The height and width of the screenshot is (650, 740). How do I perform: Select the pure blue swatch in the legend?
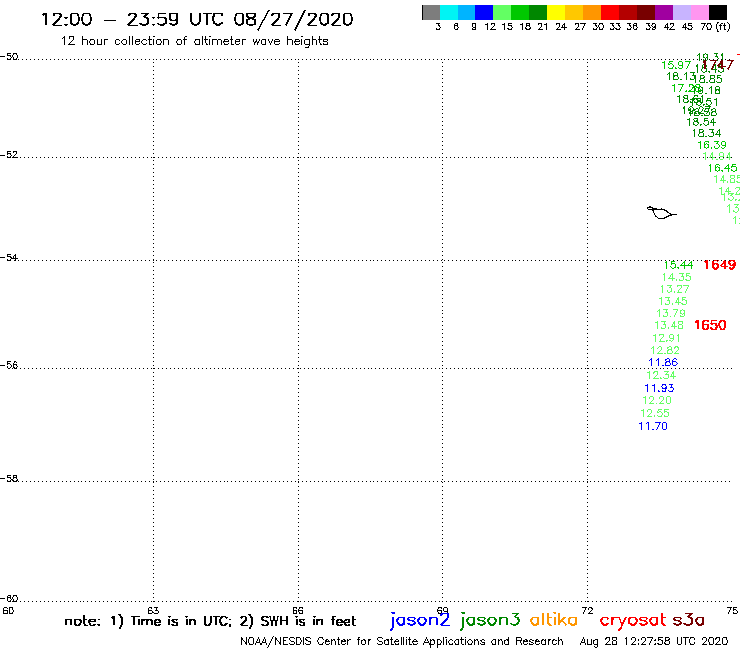tap(485, 12)
